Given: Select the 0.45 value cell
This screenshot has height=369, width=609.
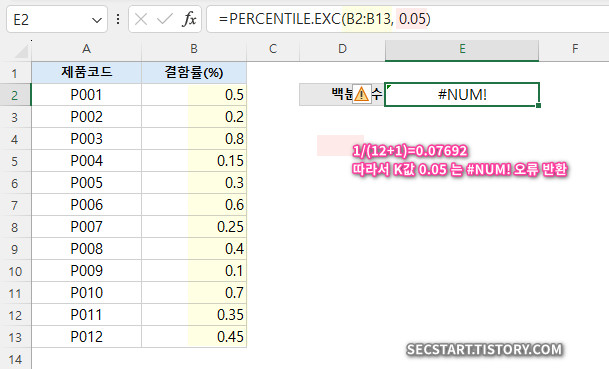Looking at the screenshot, I should point(194,337).
